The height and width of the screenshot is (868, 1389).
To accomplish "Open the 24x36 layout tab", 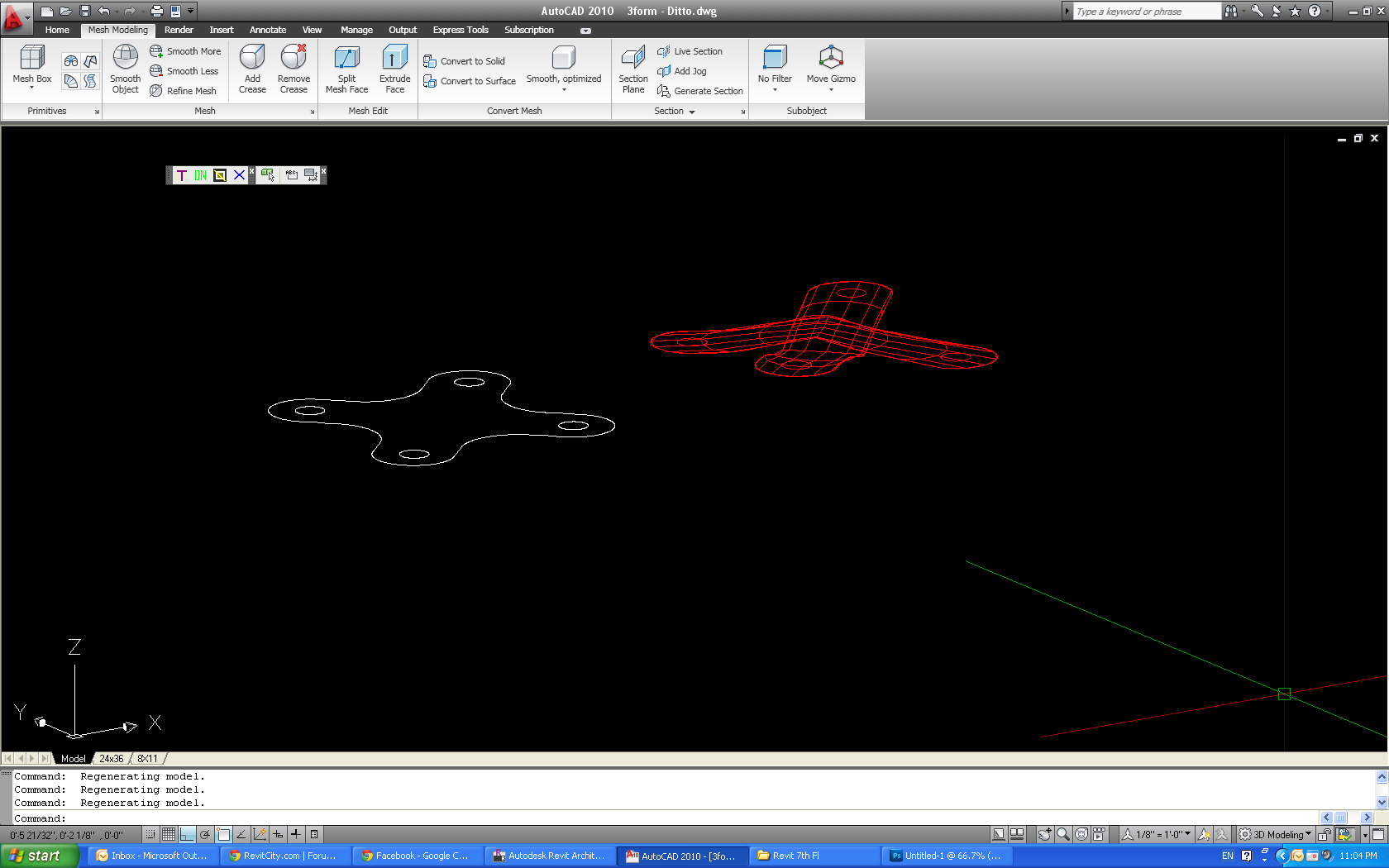I will pos(112,758).
